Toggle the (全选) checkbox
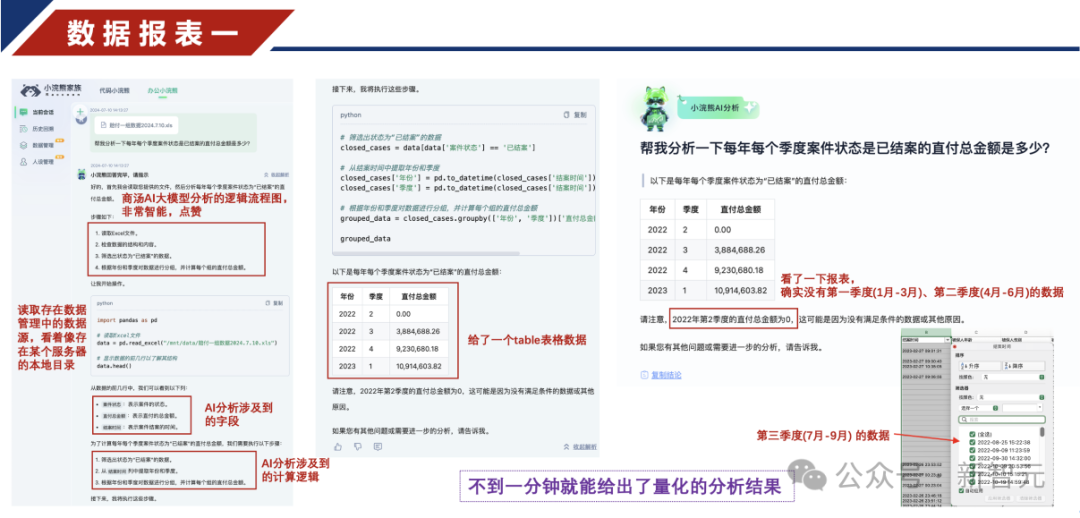The width and height of the screenshot is (1080, 518). (x=972, y=434)
